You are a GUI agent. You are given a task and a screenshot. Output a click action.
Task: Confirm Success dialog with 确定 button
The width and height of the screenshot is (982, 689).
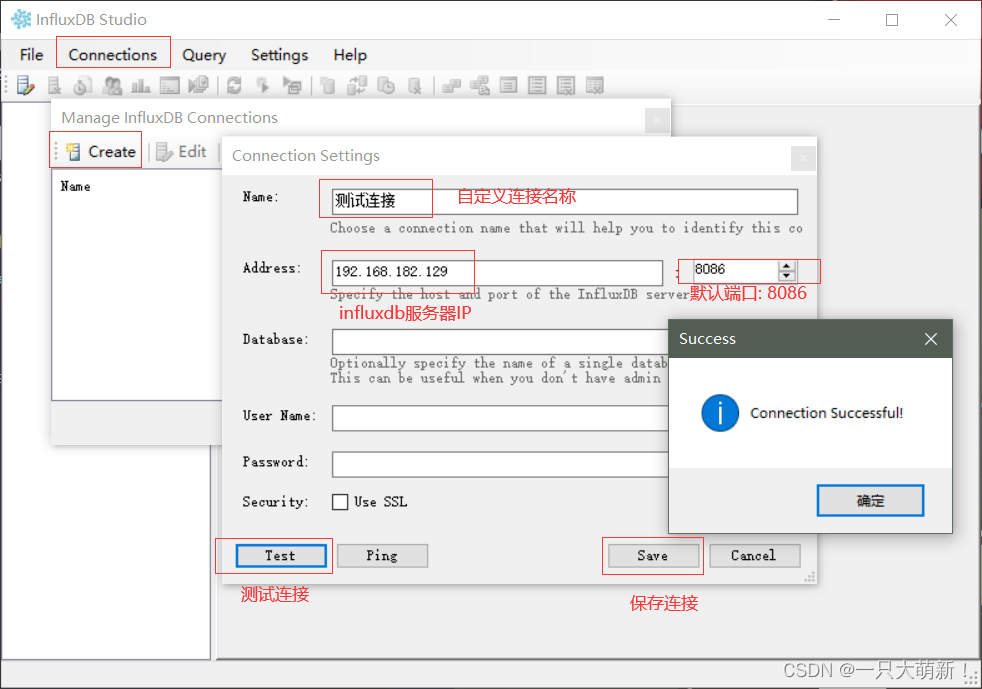870,500
